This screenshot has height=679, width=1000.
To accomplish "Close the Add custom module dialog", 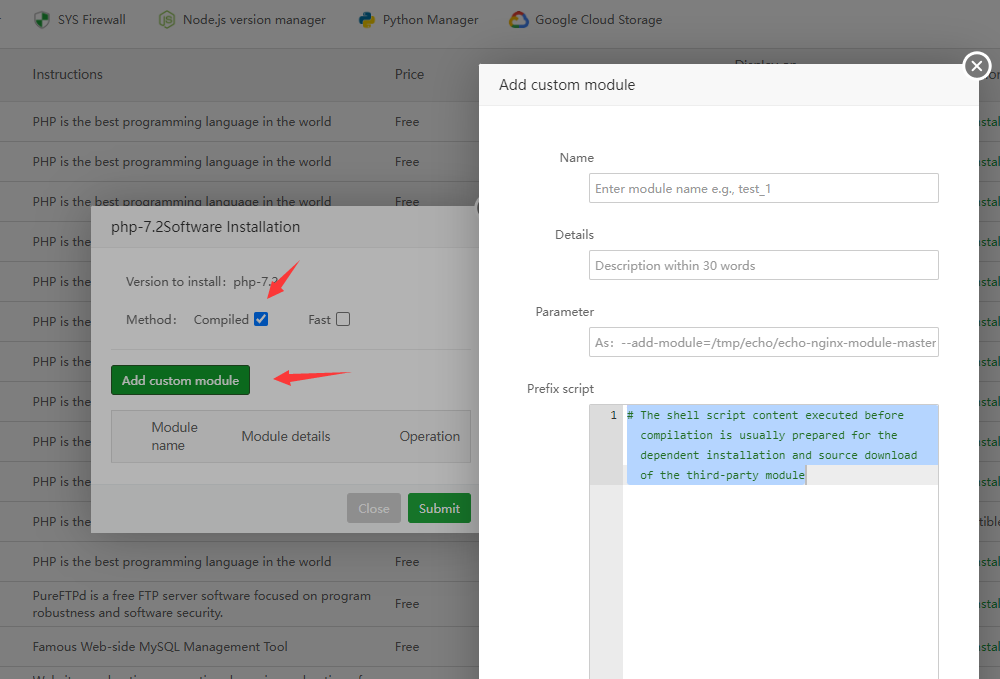I will pos(977,66).
